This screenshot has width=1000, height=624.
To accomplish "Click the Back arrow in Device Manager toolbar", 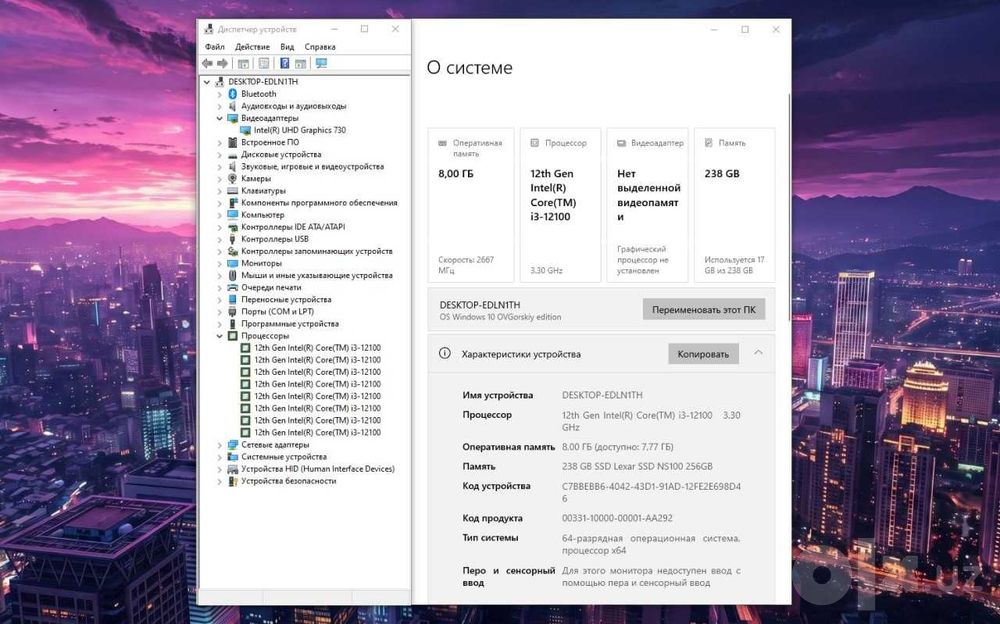I will point(207,63).
